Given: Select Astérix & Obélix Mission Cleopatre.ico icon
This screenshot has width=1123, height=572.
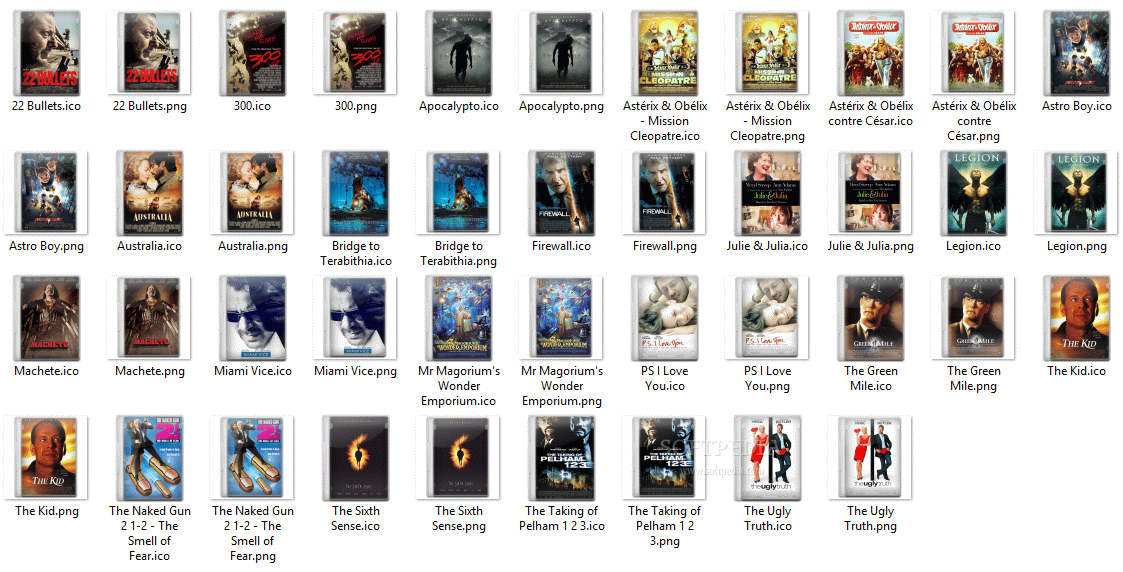Looking at the screenshot, I should (x=665, y=53).
